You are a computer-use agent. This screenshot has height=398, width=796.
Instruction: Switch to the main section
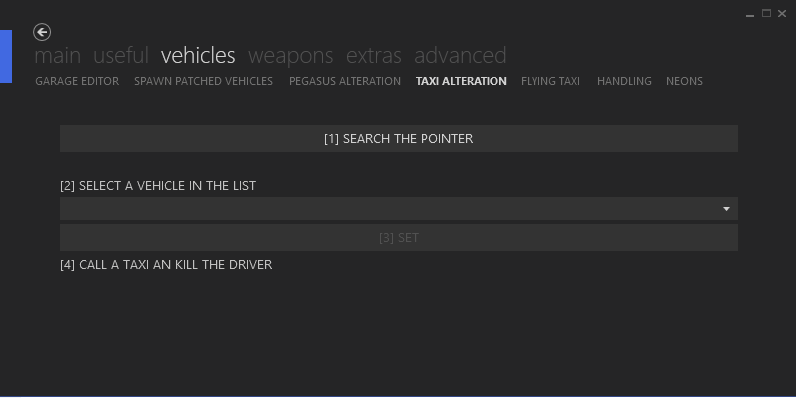57,55
